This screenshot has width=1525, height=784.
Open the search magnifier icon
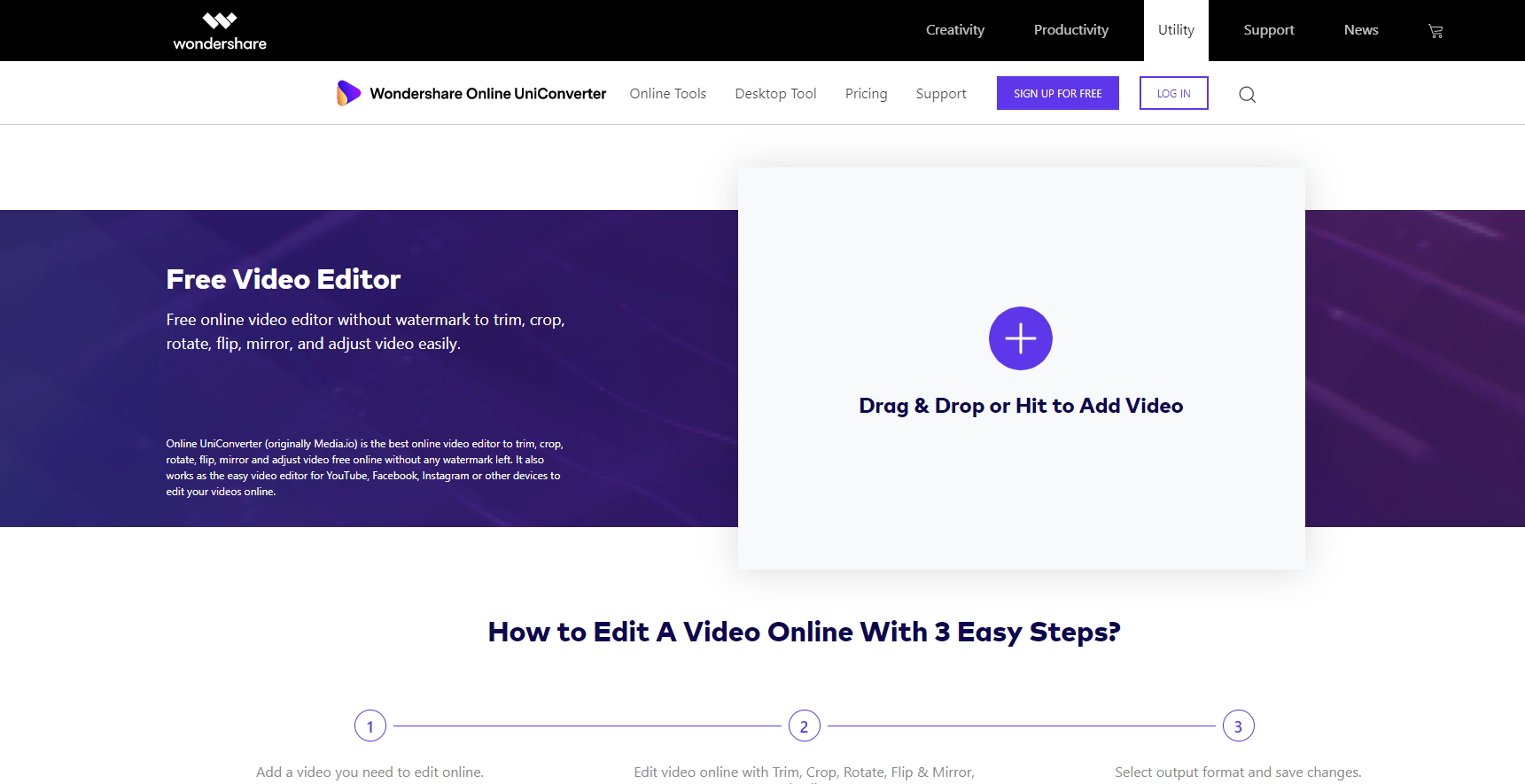click(1247, 95)
